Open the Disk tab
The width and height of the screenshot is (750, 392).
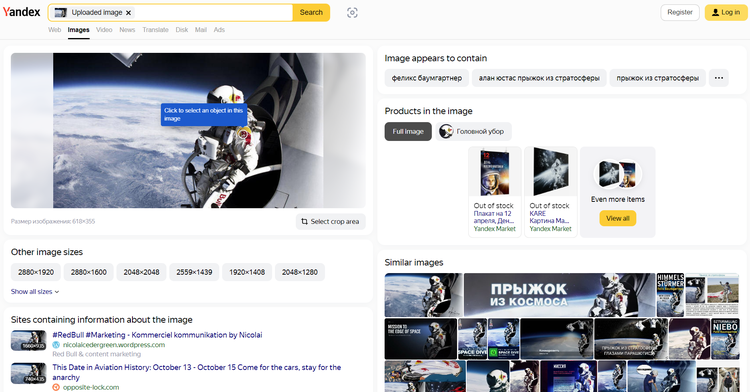point(182,30)
